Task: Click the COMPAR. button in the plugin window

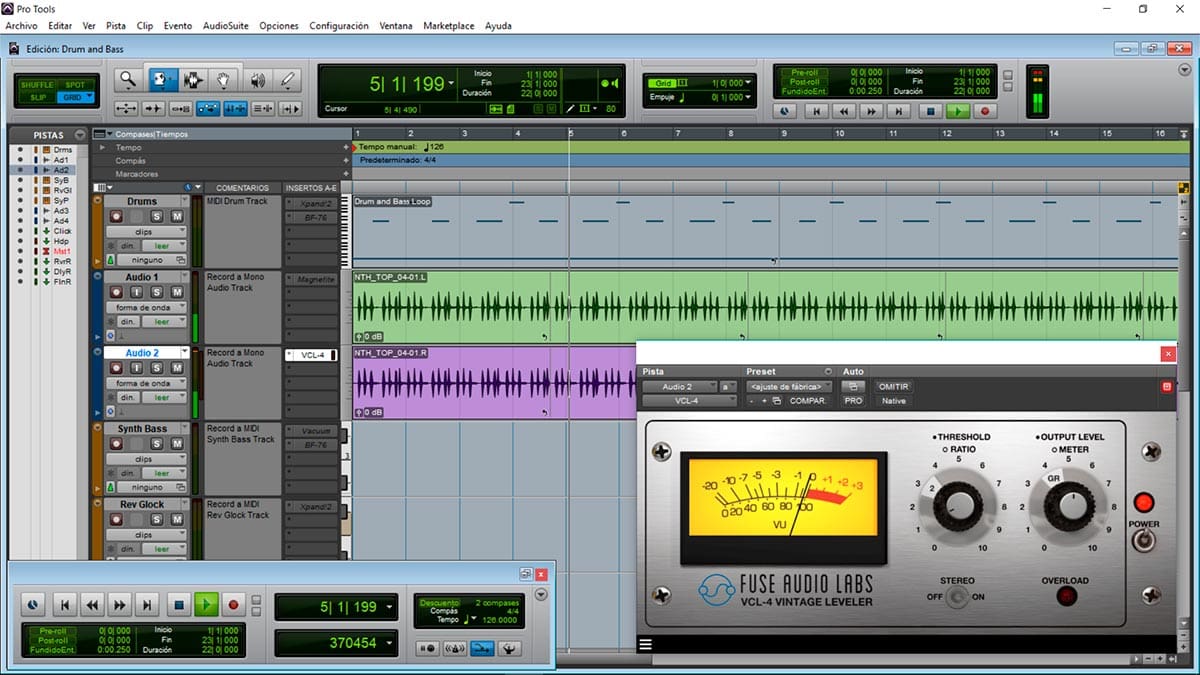Action: click(809, 401)
